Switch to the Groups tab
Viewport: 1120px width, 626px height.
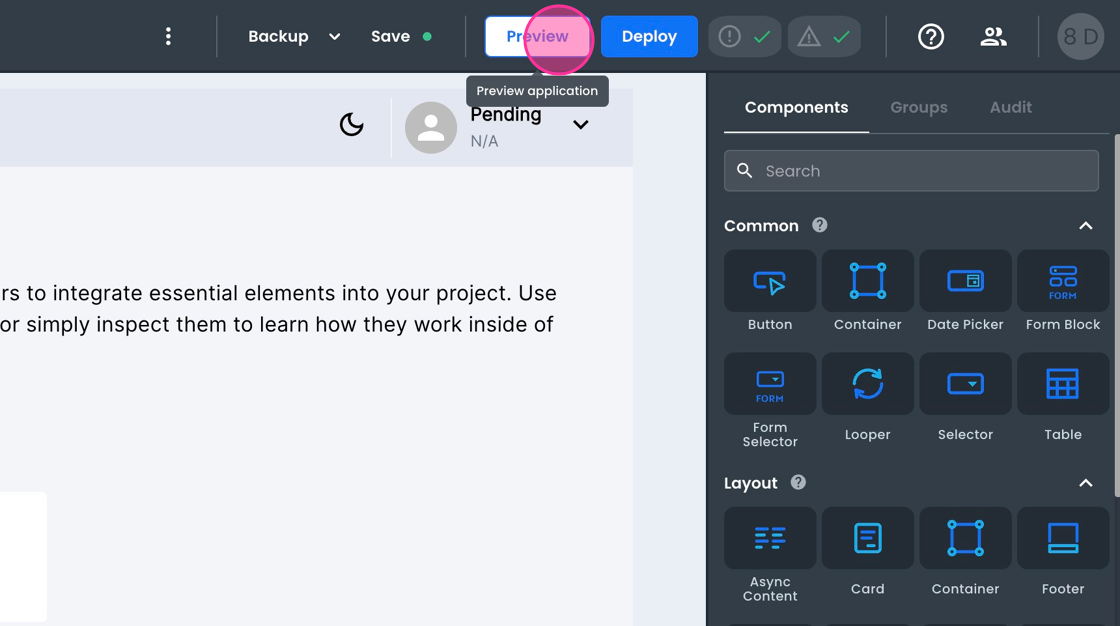919,107
